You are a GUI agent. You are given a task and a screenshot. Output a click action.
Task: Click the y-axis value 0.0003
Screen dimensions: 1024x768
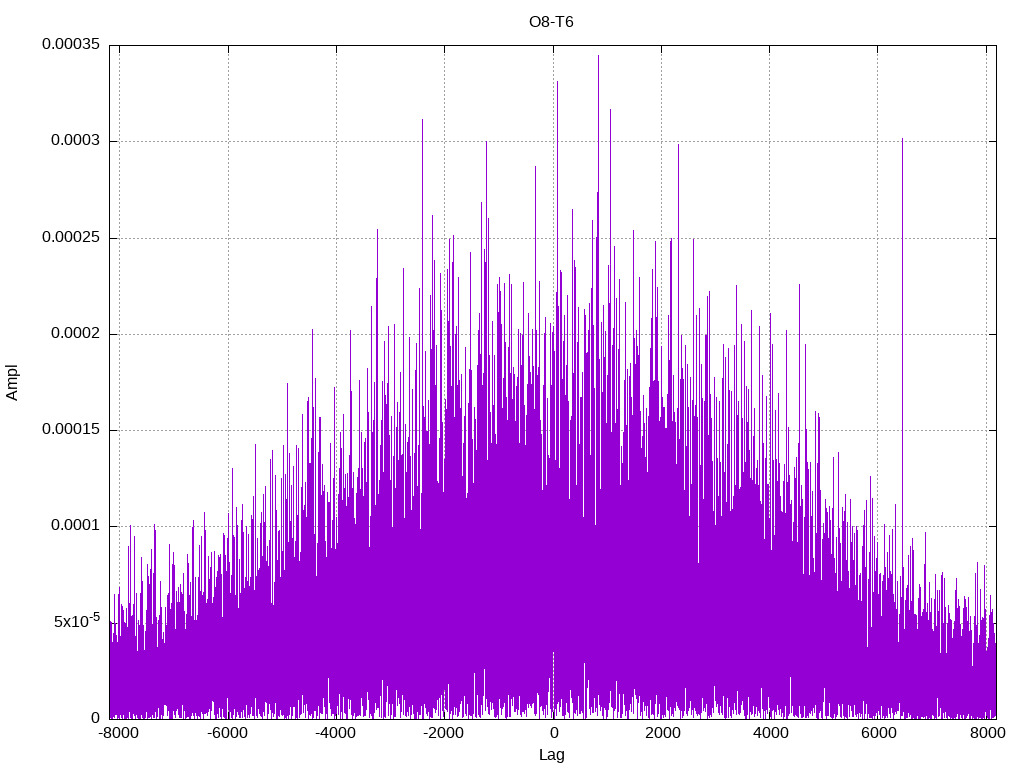point(76,140)
